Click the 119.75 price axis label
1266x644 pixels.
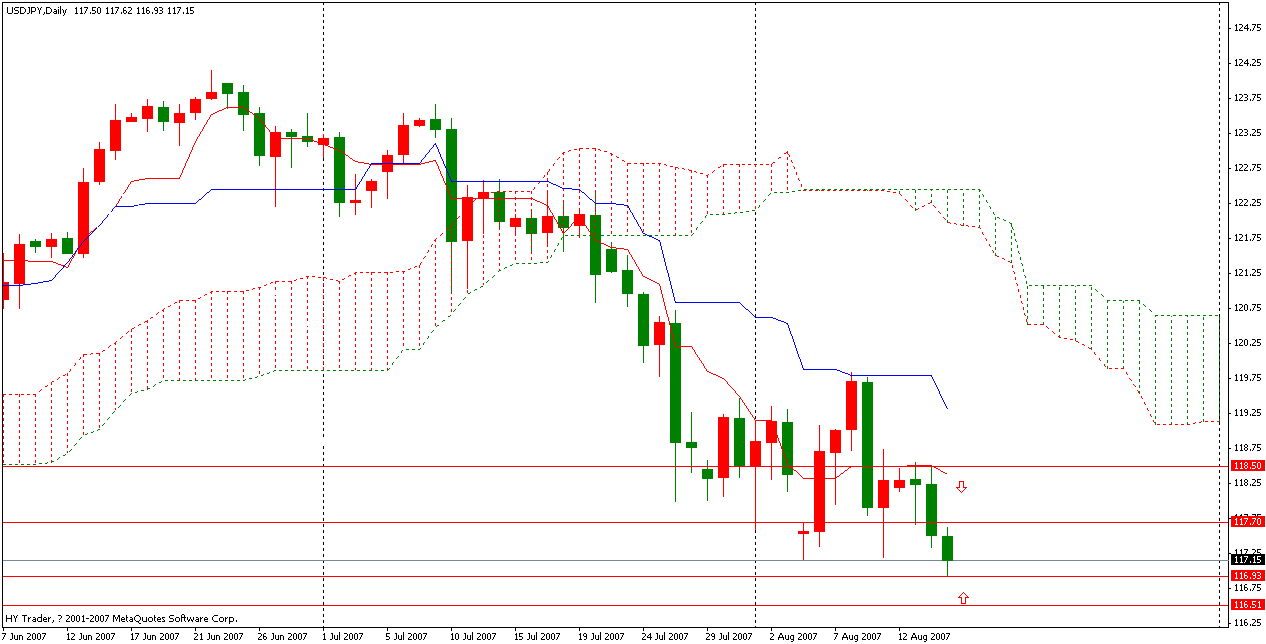point(1247,378)
